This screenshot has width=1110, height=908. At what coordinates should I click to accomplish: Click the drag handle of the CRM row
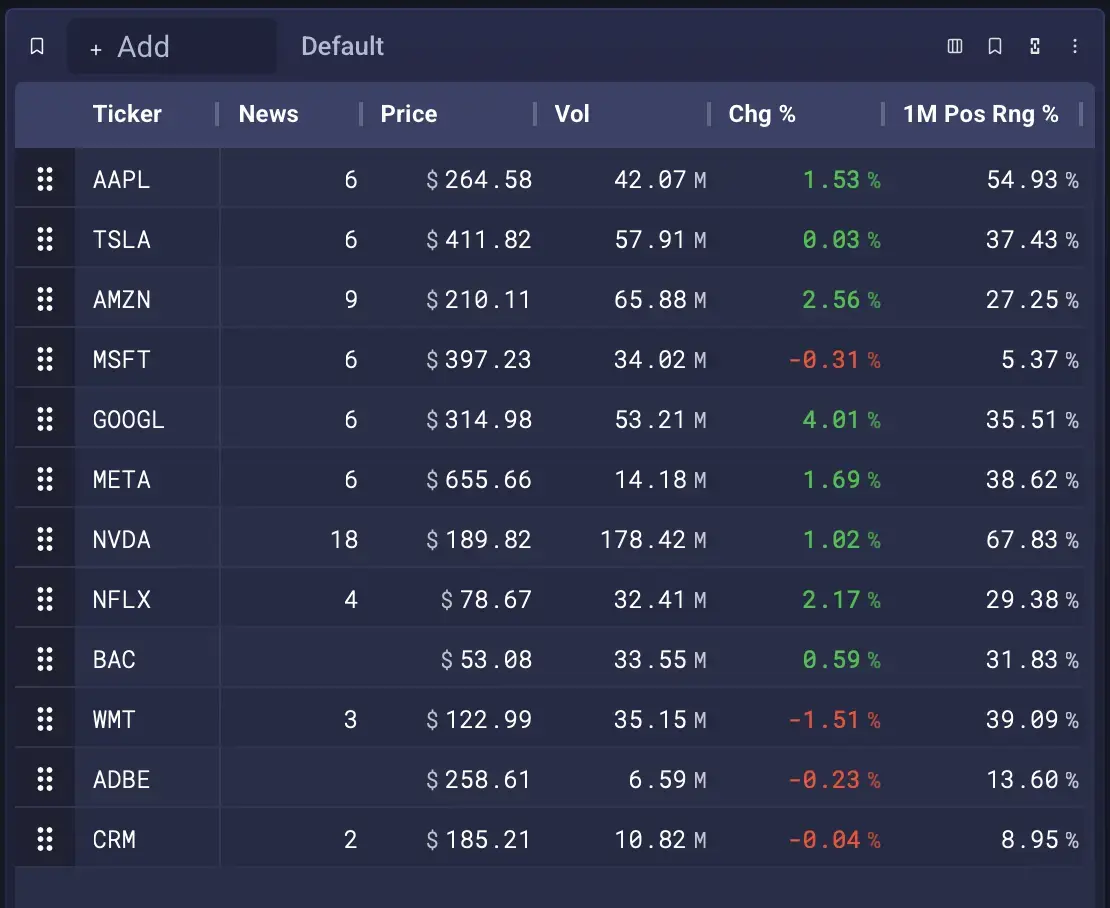click(45, 840)
